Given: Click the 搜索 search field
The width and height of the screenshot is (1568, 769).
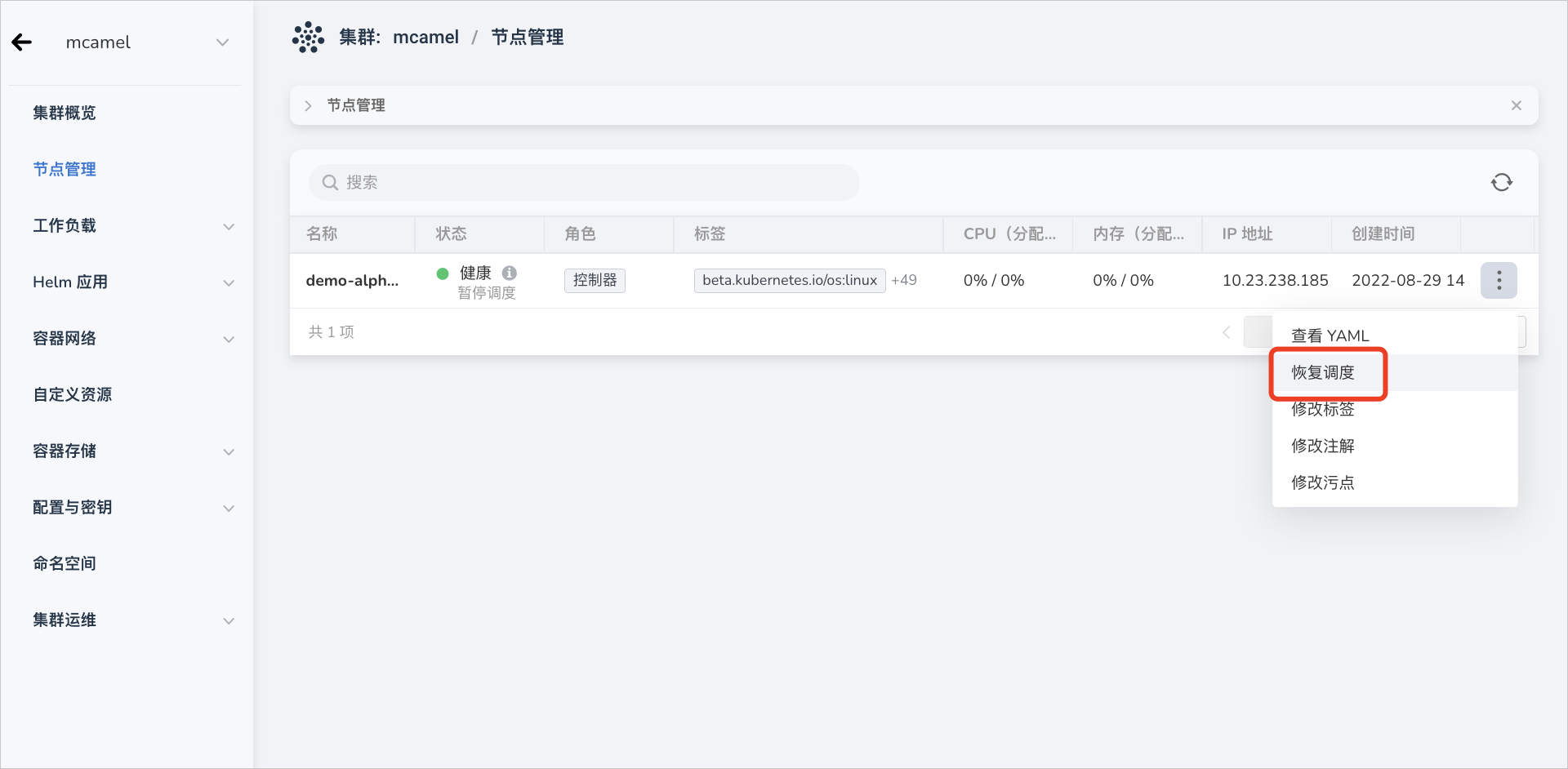Looking at the screenshot, I should click(584, 182).
